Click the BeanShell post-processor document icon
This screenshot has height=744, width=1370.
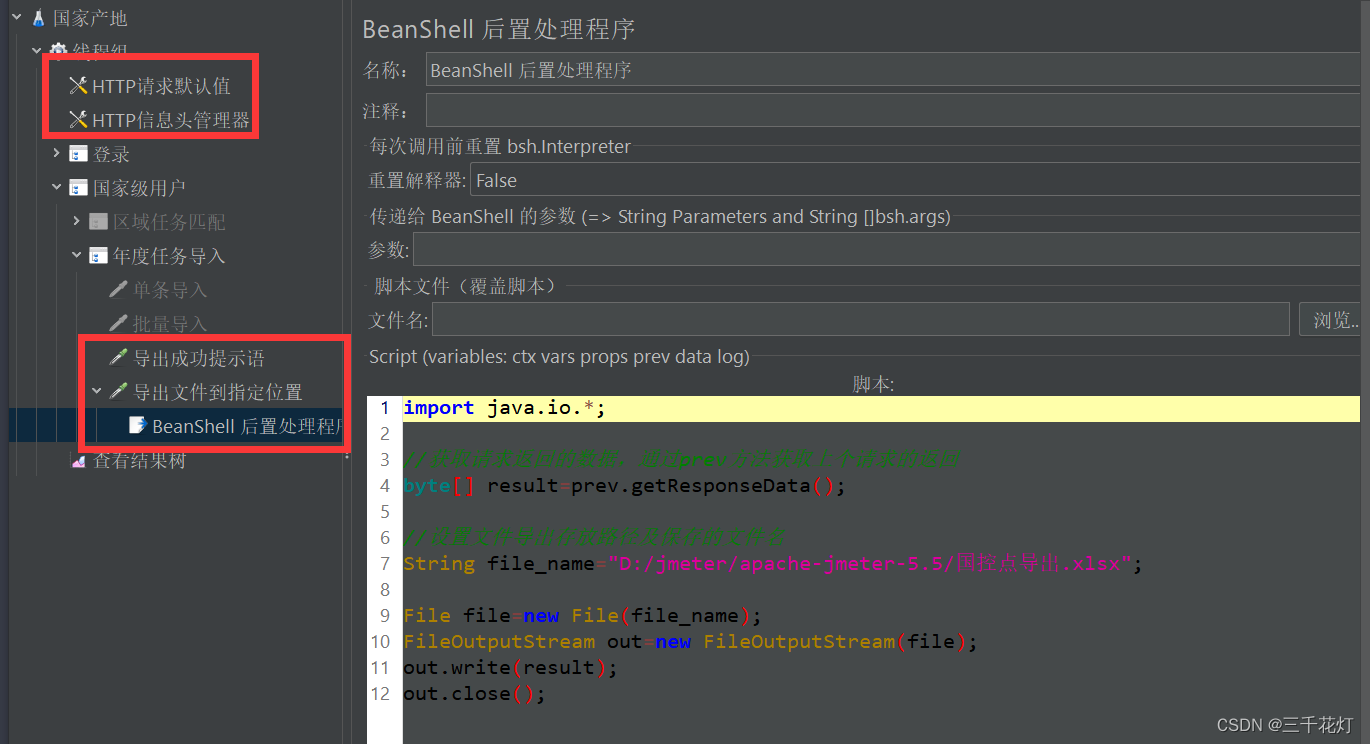pos(138,425)
